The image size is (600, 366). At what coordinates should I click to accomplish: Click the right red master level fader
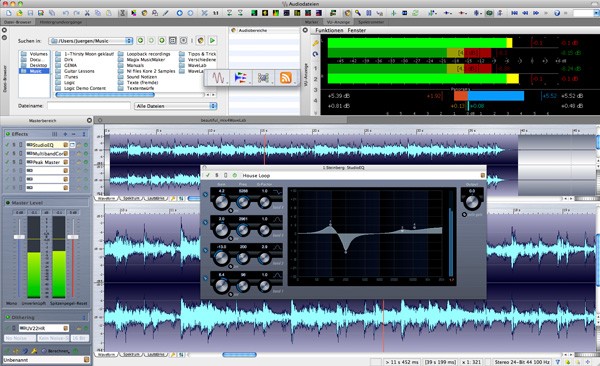pos(73,237)
